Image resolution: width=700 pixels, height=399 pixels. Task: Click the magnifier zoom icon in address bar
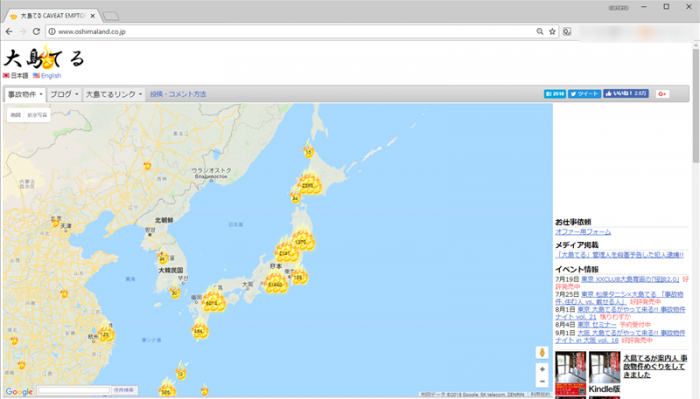pos(540,32)
